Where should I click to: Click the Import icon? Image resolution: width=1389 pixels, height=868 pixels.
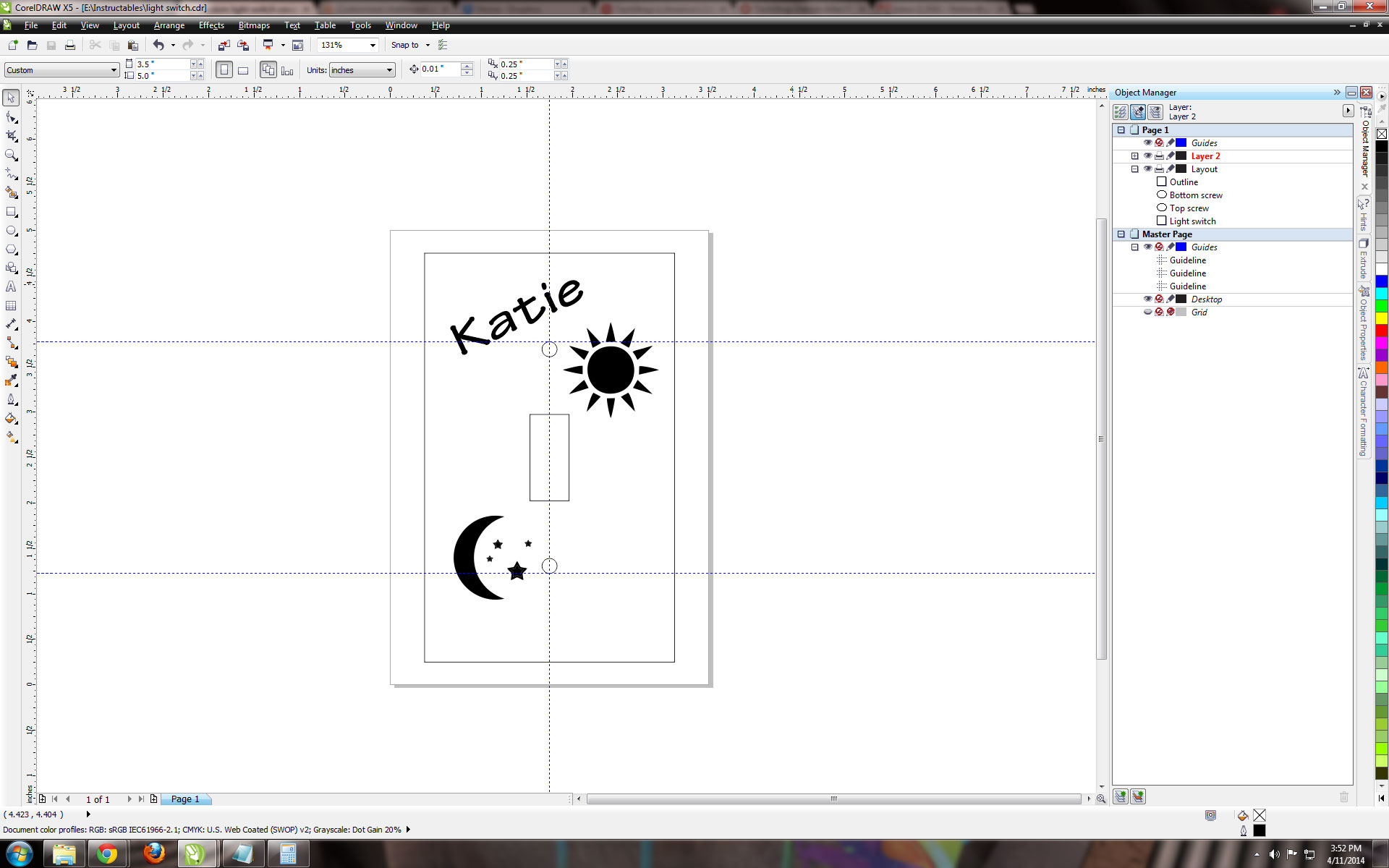tap(224, 45)
